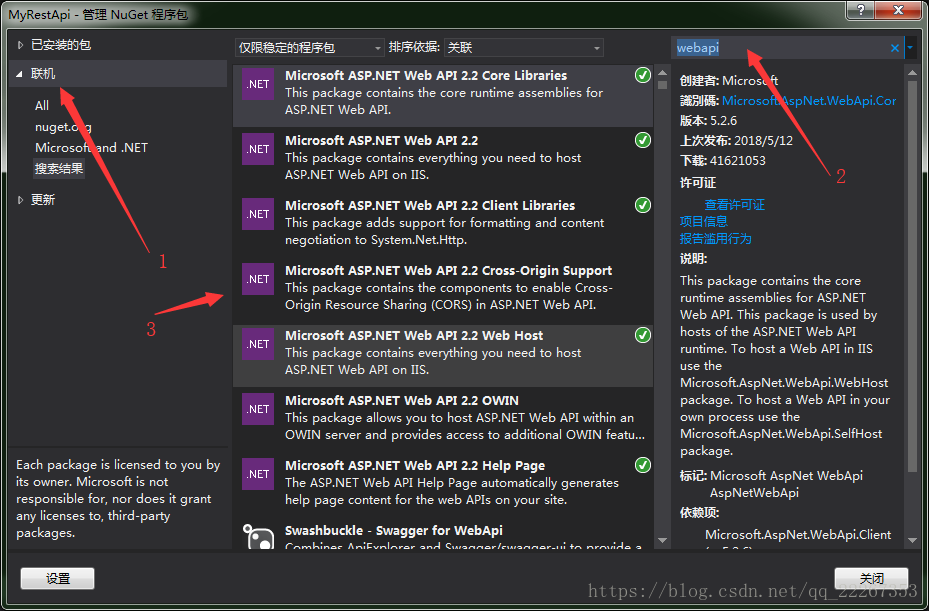929x611 pixels.
Task: Click installed checkmark on Core Libraries package
Action: tap(642, 75)
